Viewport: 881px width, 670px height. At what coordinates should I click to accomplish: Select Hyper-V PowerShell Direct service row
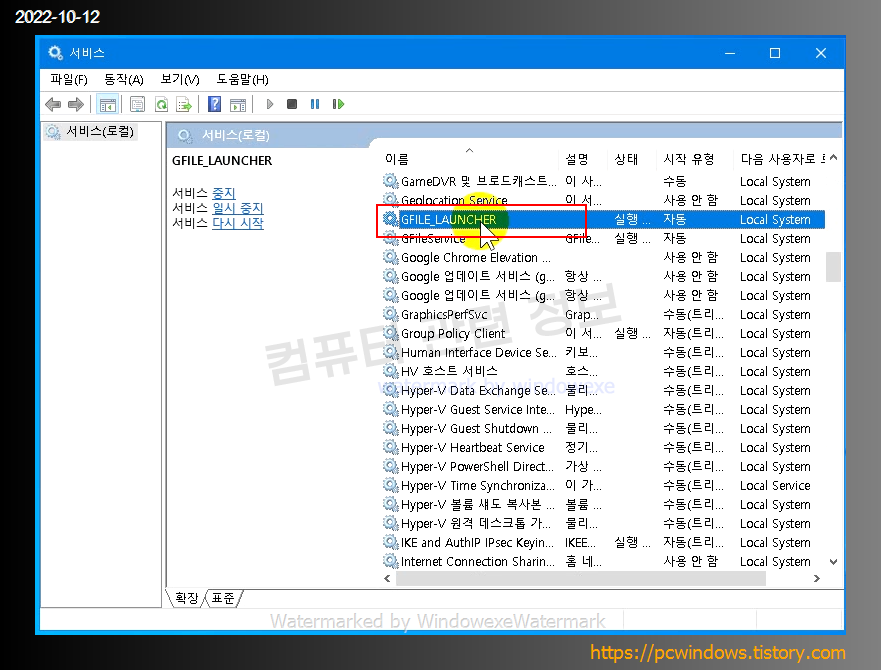point(603,467)
